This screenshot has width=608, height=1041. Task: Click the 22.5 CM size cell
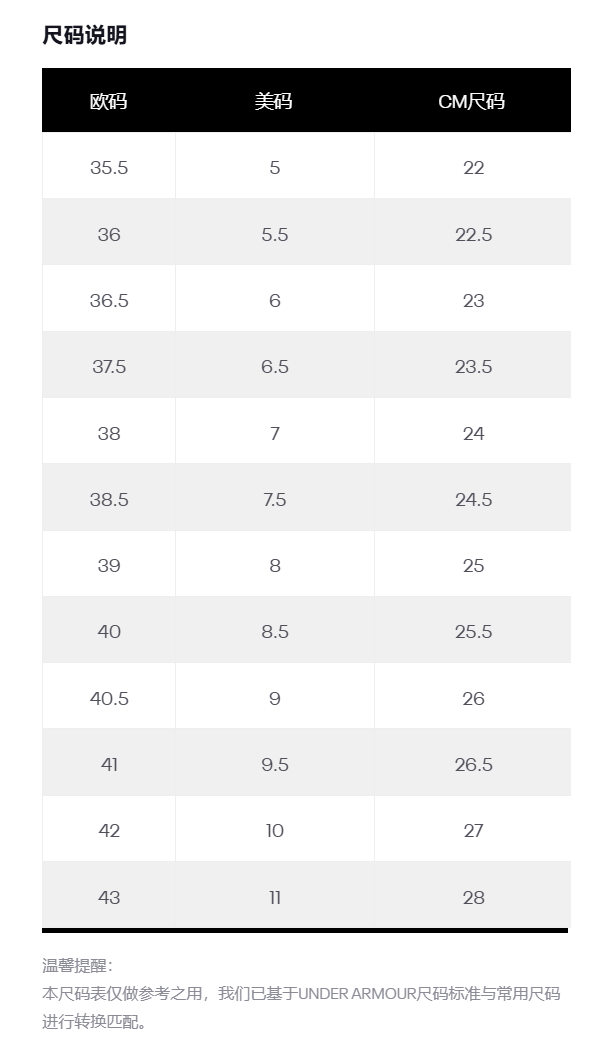pos(473,234)
